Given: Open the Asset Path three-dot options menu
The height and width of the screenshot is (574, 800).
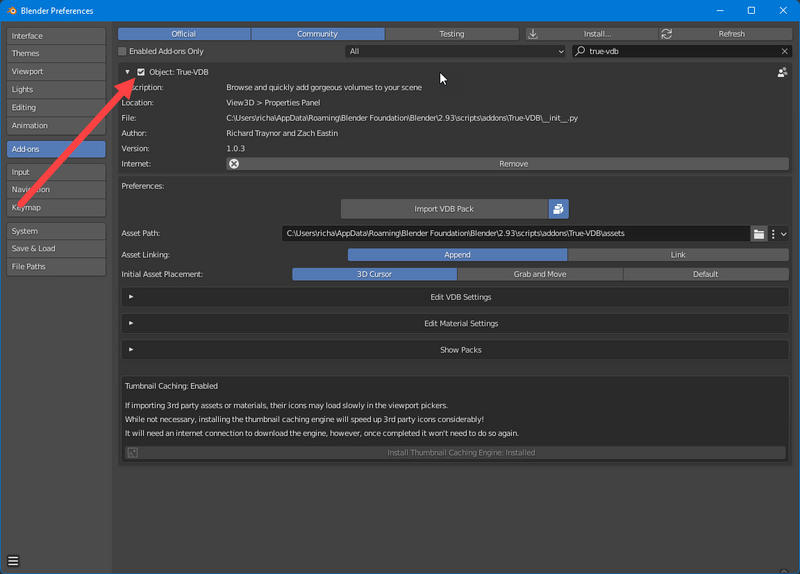Looking at the screenshot, I should tap(773, 233).
